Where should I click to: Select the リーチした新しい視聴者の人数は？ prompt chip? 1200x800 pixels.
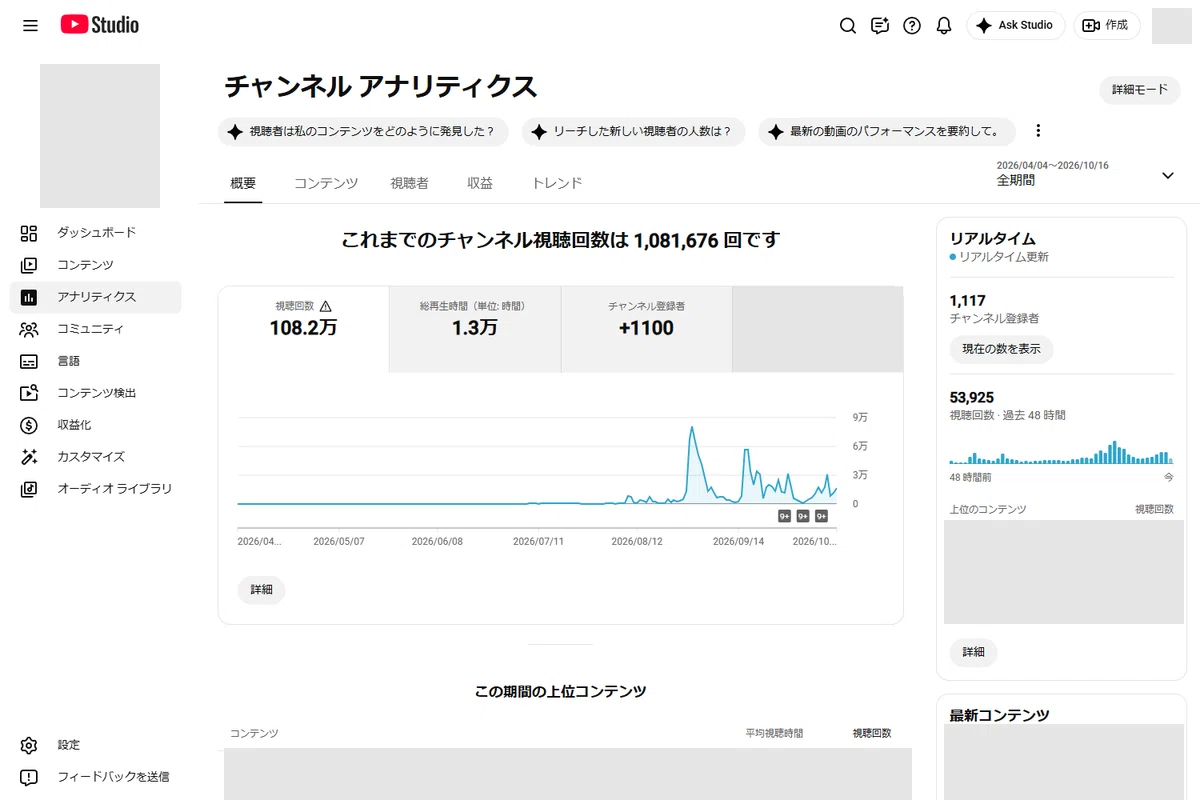click(x=634, y=132)
